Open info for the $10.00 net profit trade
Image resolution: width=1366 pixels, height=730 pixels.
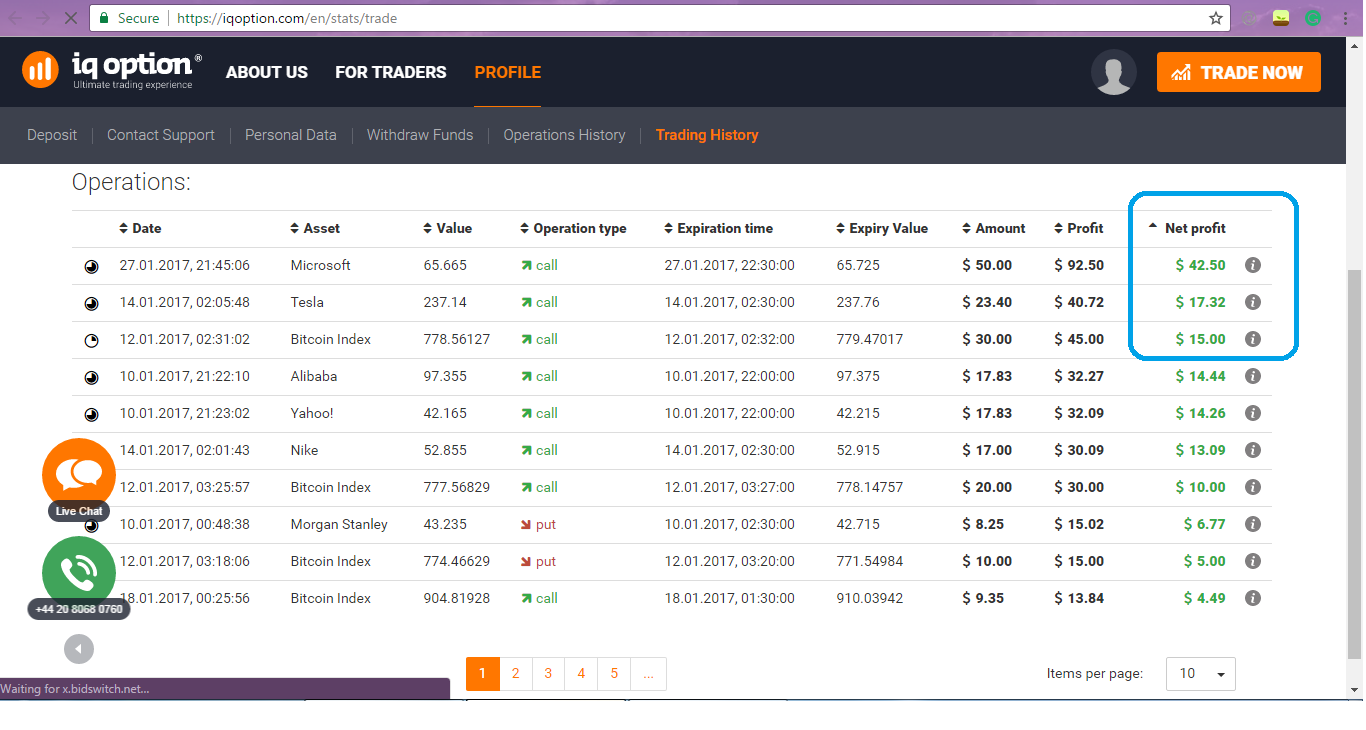point(1252,487)
